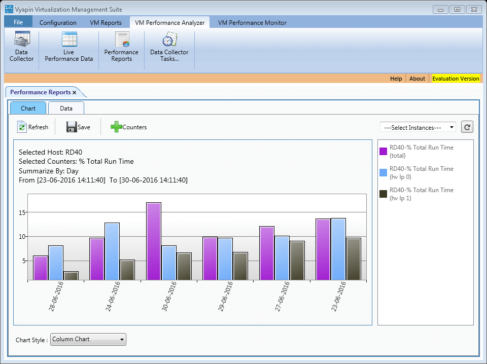
Task: Open the File menu
Action: tap(18, 22)
